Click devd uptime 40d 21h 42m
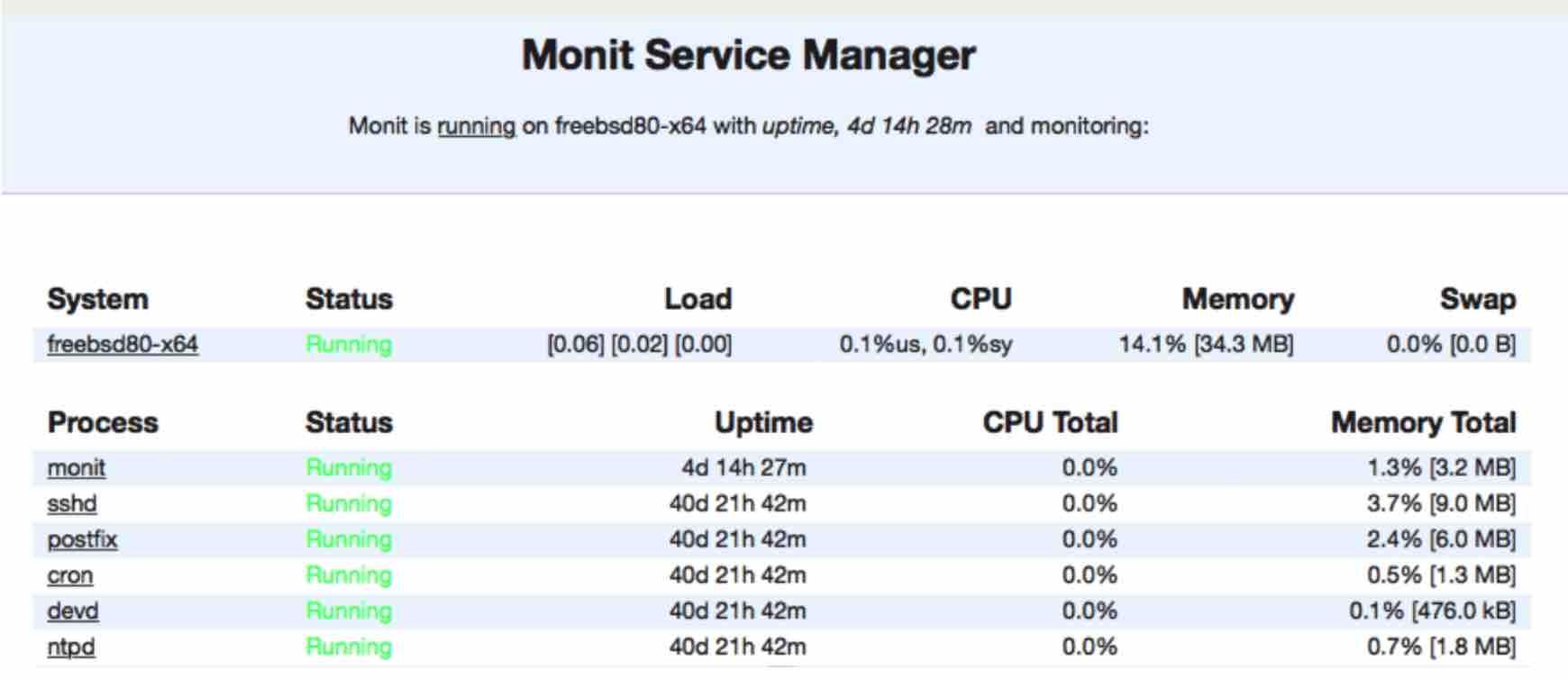Viewport: 1568px width, 679px height. [737, 611]
